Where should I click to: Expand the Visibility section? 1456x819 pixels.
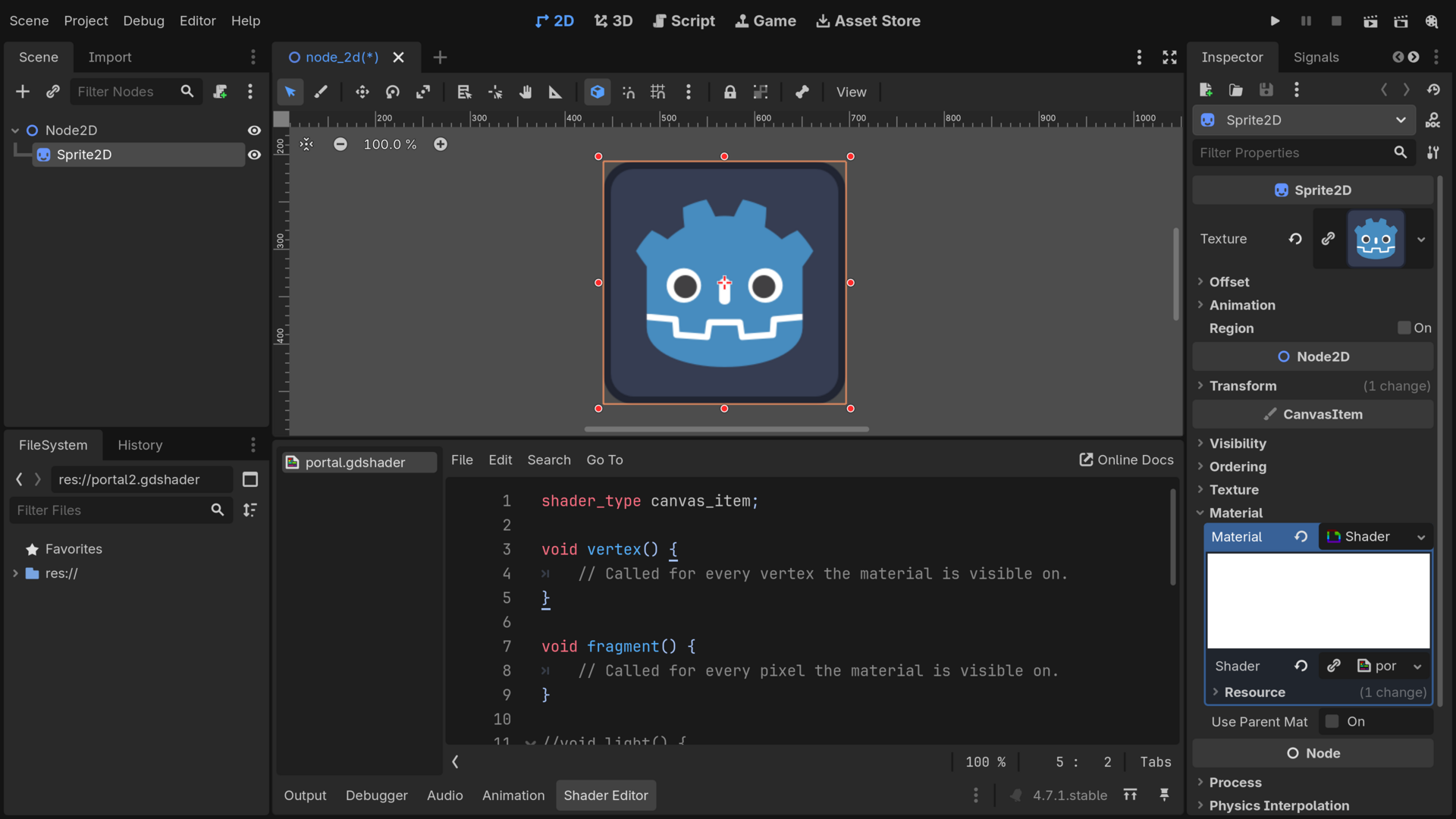pyautogui.click(x=1313, y=444)
